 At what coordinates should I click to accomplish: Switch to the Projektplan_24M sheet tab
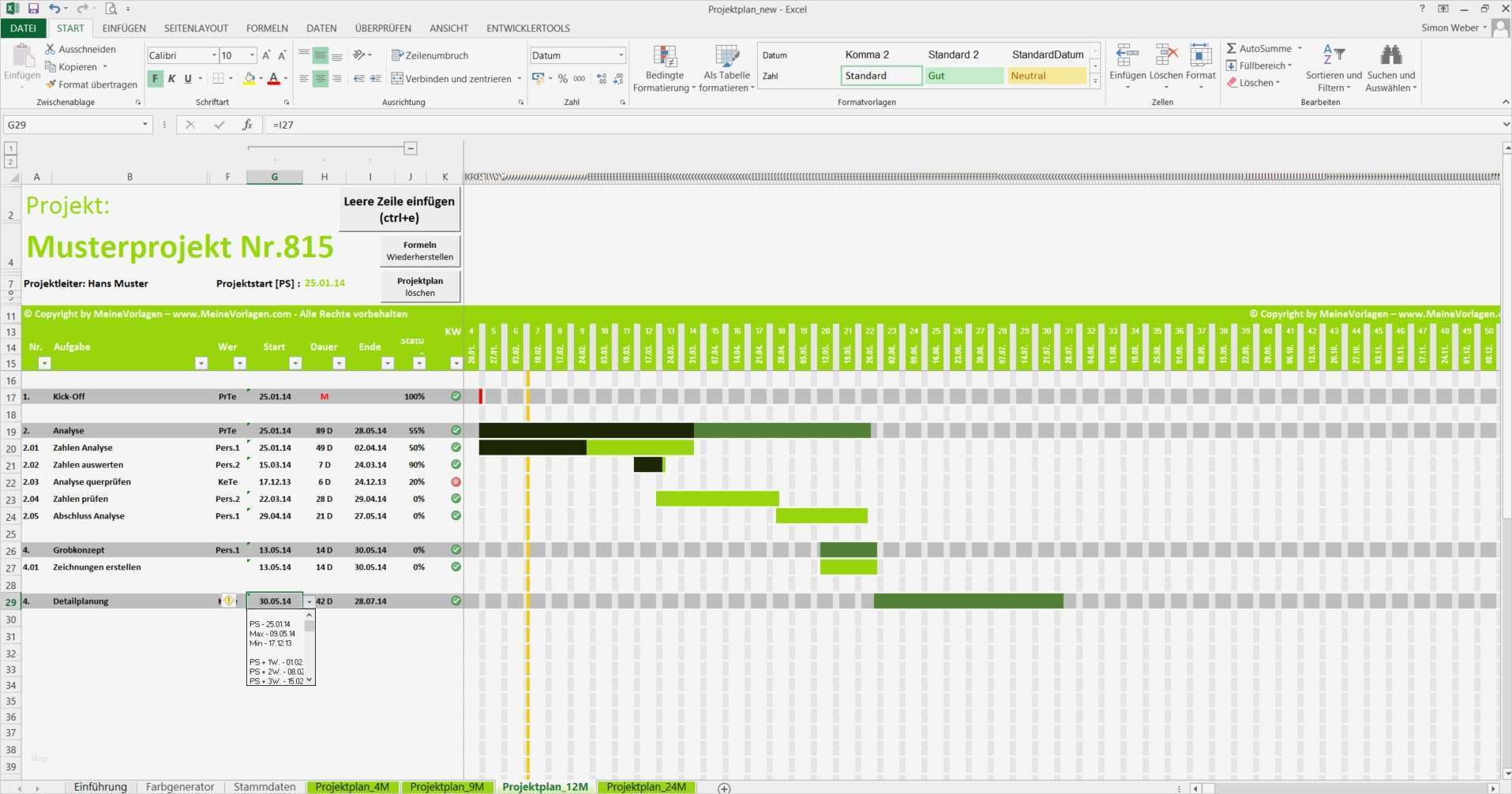coord(646,787)
